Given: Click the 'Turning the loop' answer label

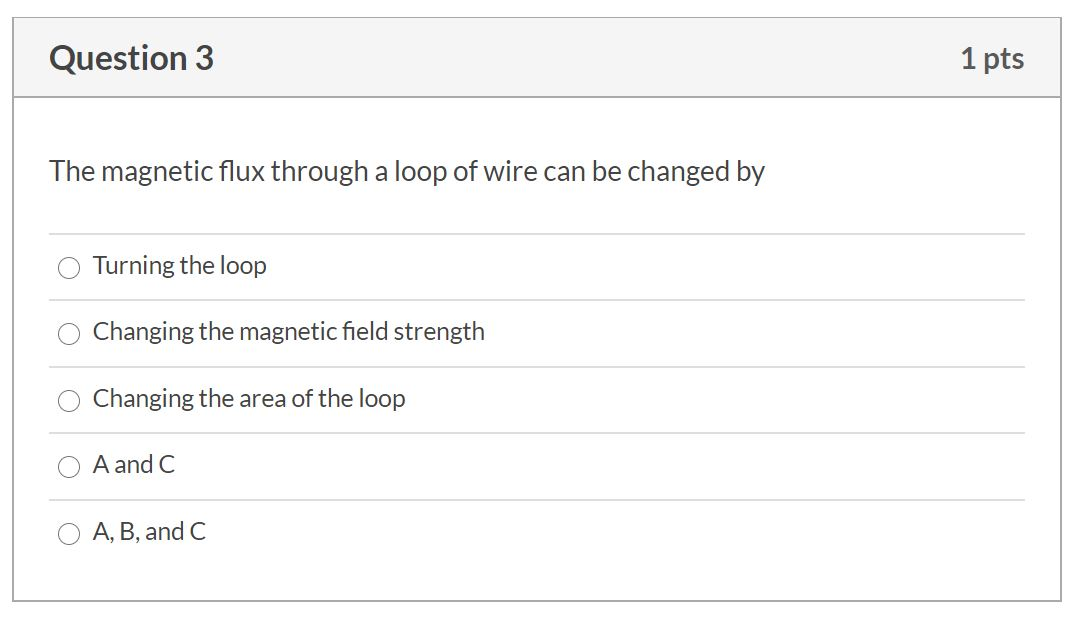Looking at the screenshot, I should click(x=179, y=266).
